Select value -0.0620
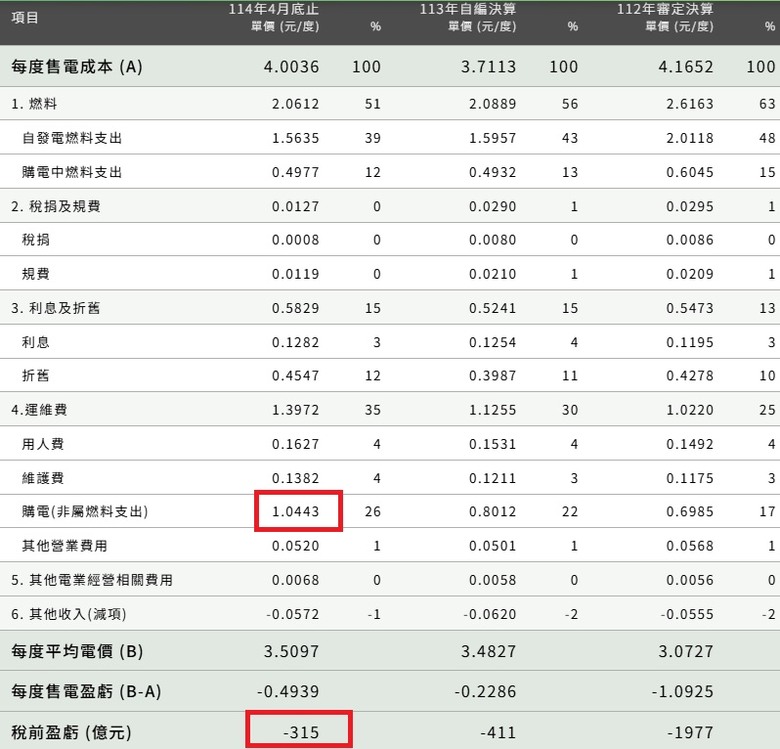The image size is (780, 749). (x=489, y=614)
